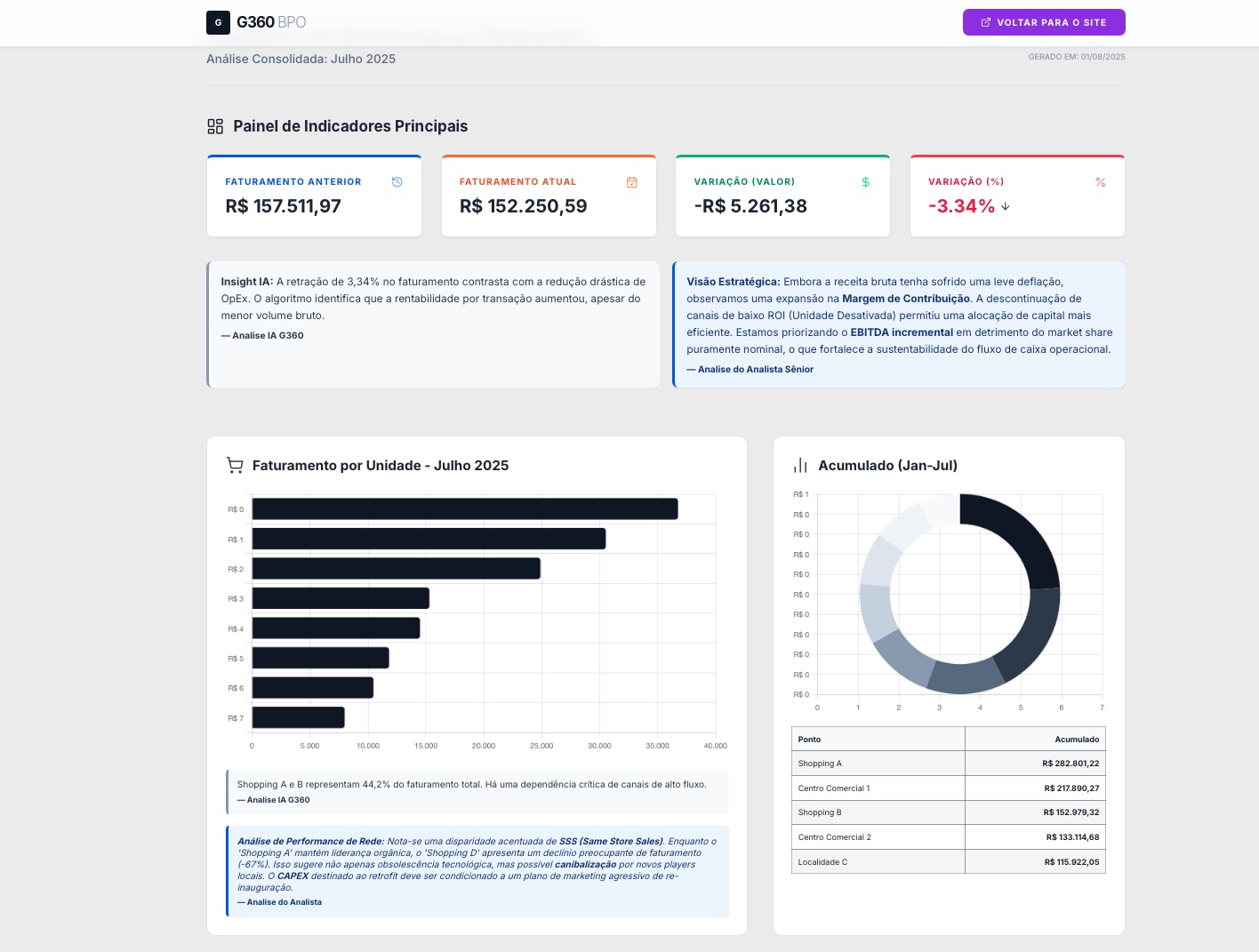Image resolution: width=1259 pixels, height=952 pixels.
Task: Click the bar chart icon beside Acumulado
Action: coord(800,465)
